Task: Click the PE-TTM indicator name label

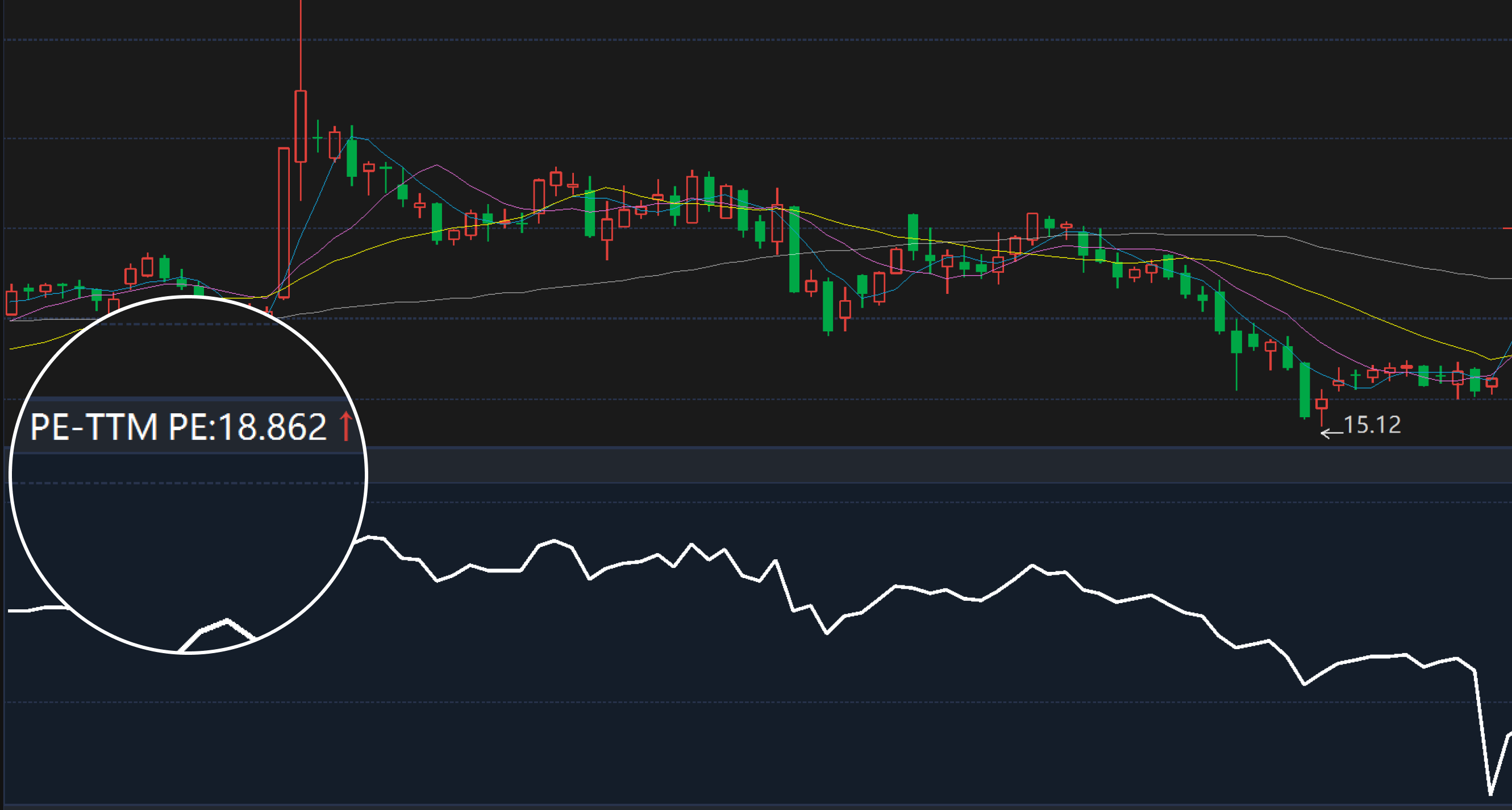Action: pos(94,427)
